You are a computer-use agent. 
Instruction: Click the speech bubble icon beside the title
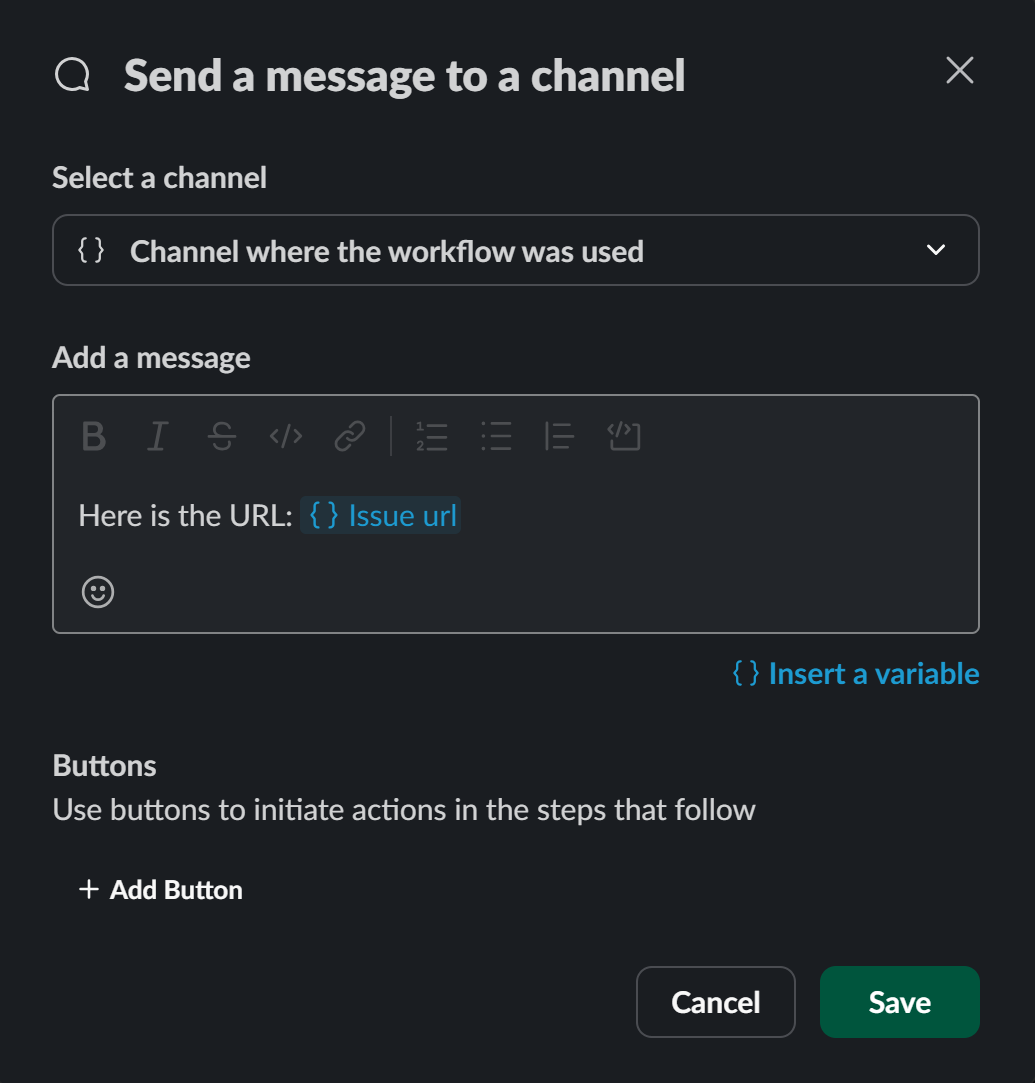pyautogui.click(x=70, y=73)
